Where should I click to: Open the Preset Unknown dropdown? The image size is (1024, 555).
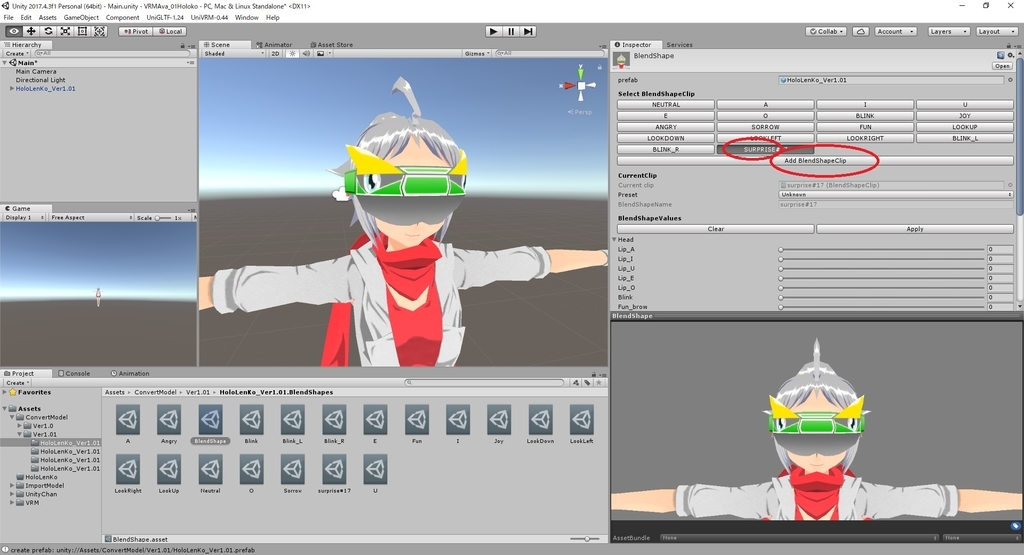tap(895, 195)
